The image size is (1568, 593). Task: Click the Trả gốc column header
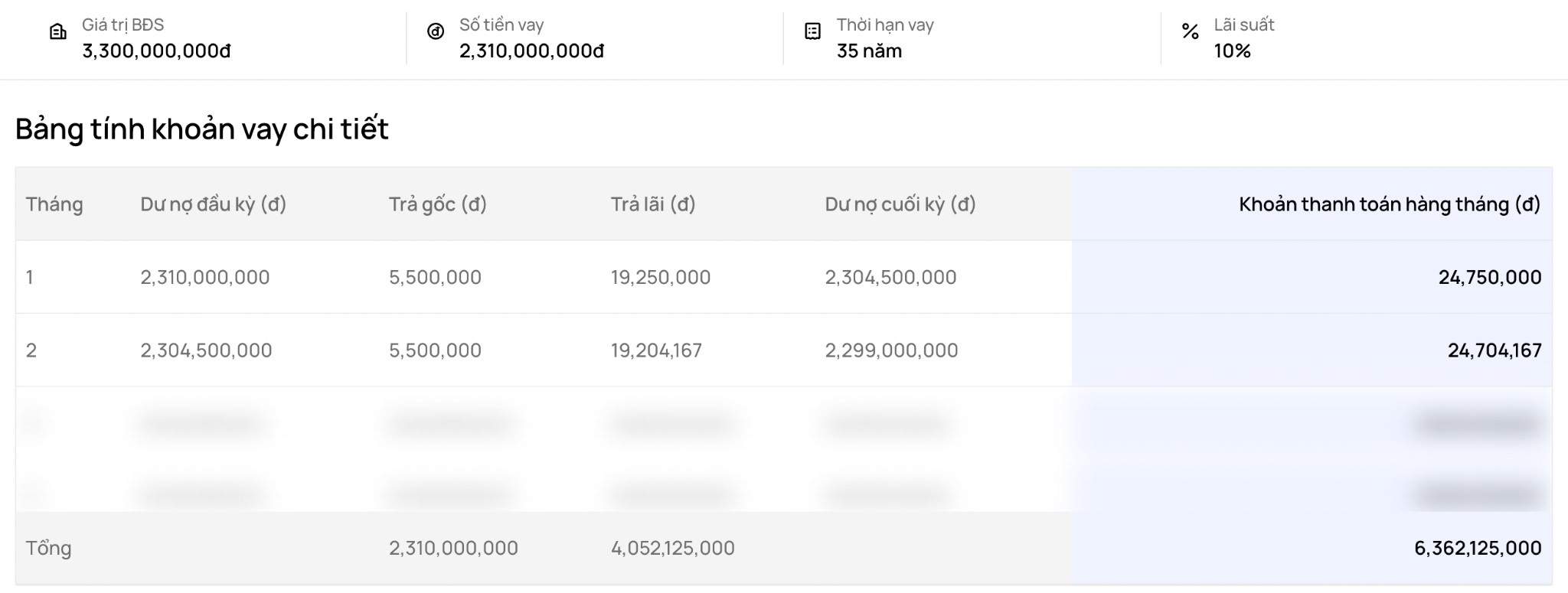(x=438, y=204)
